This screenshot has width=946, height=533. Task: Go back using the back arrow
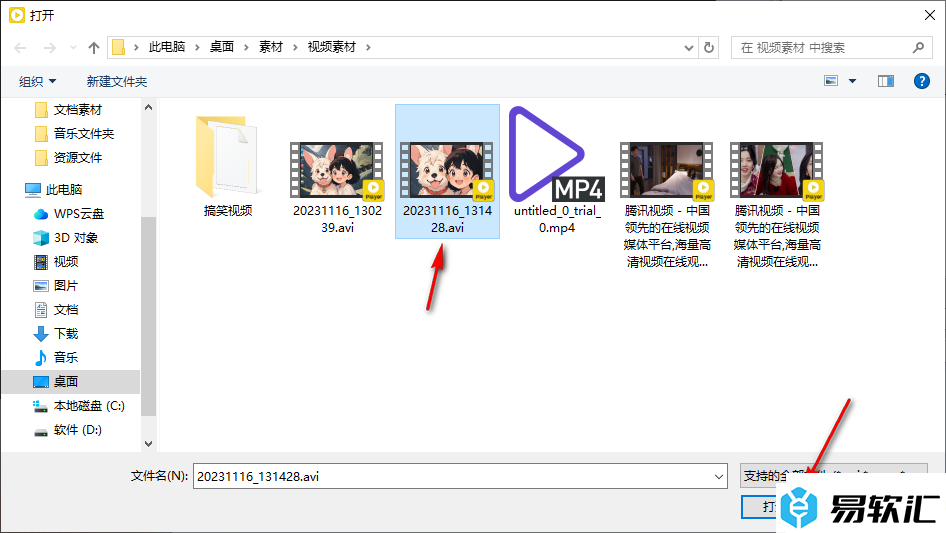coord(21,48)
